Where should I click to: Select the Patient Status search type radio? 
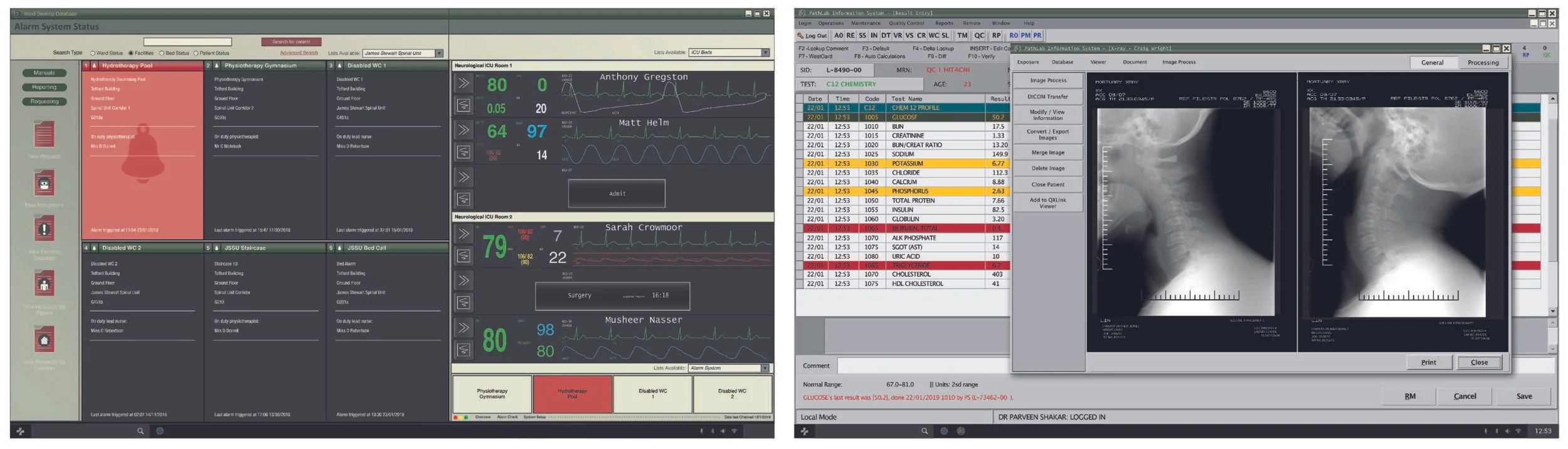point(196,53)
